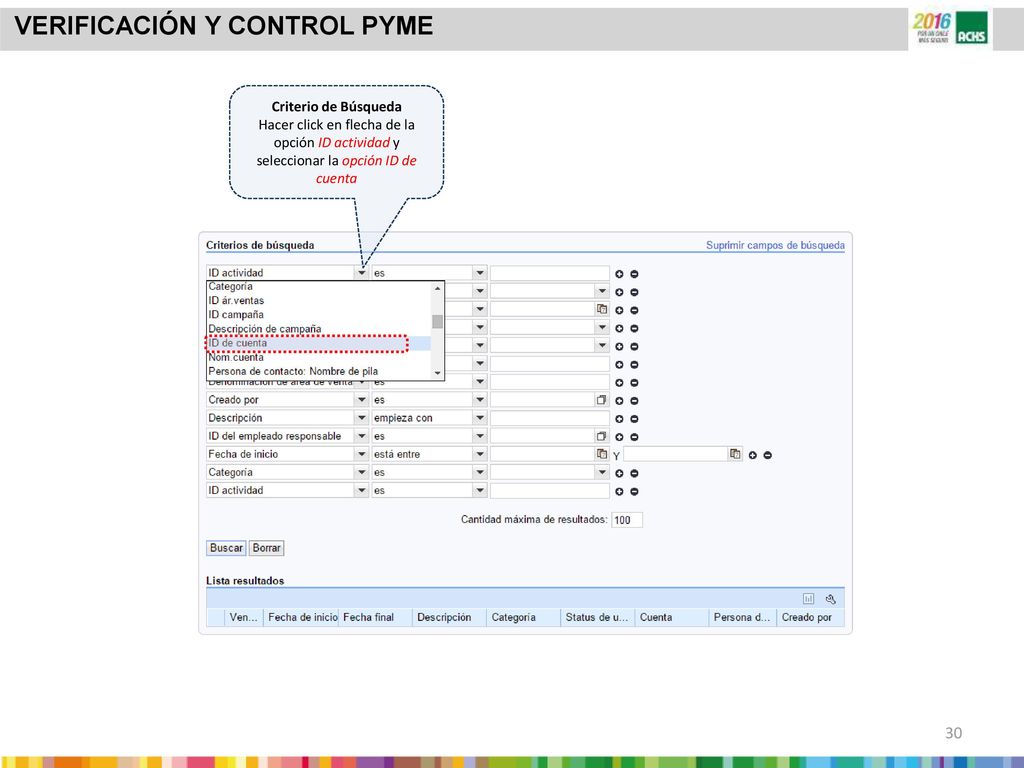Click the Status de u... column header
This screenshot has width=1024, height=768.
click(x=598, y=617)
